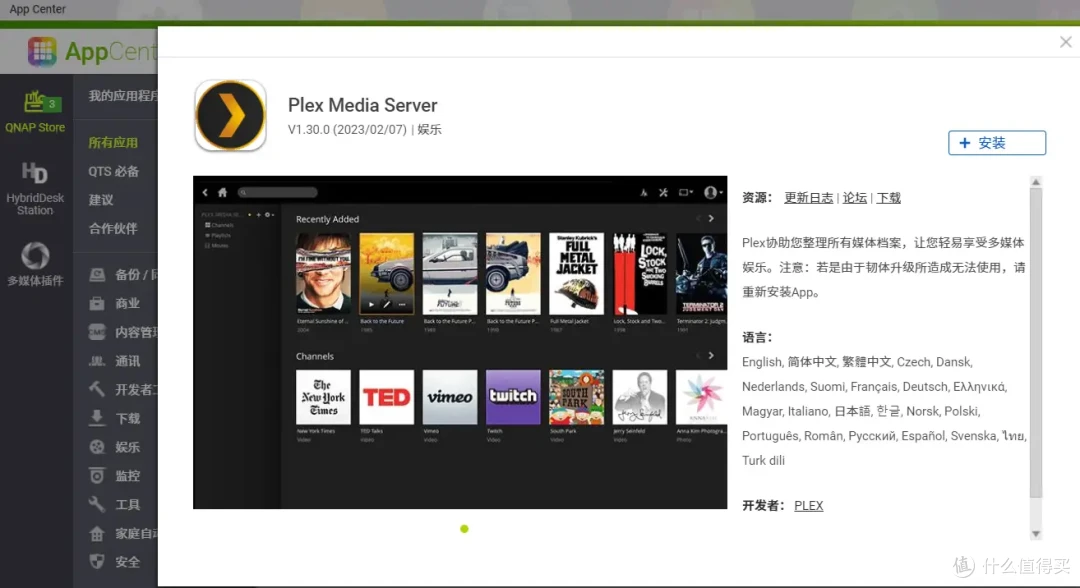Open the QNAP Store icon

tap(35, 112)
